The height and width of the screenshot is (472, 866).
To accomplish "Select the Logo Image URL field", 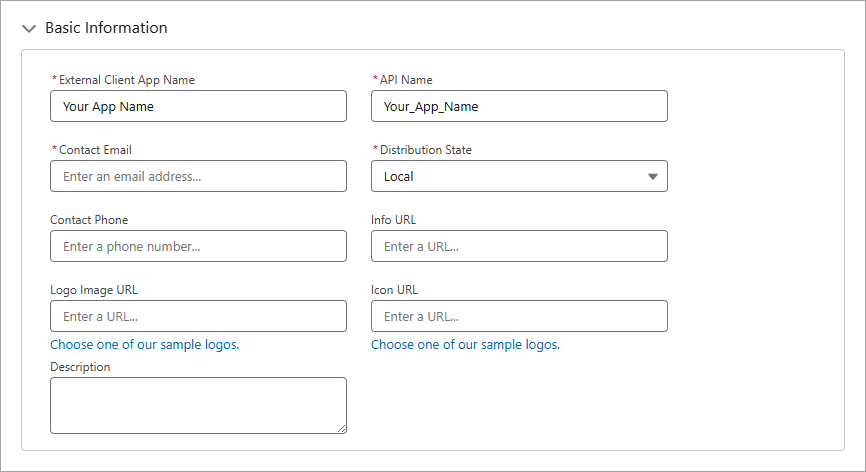I will tap(198, 316).
